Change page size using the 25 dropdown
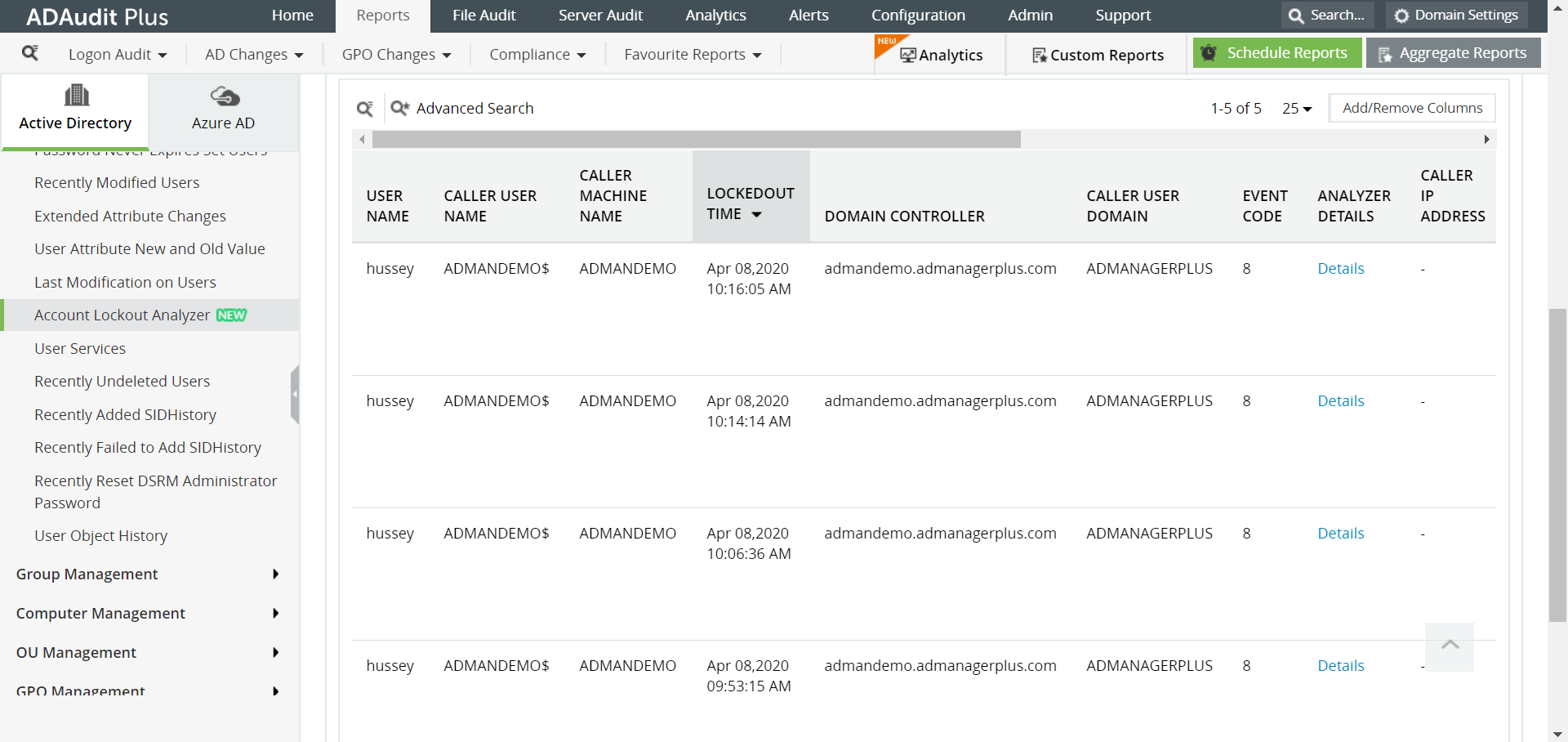 pos(1296,108)
